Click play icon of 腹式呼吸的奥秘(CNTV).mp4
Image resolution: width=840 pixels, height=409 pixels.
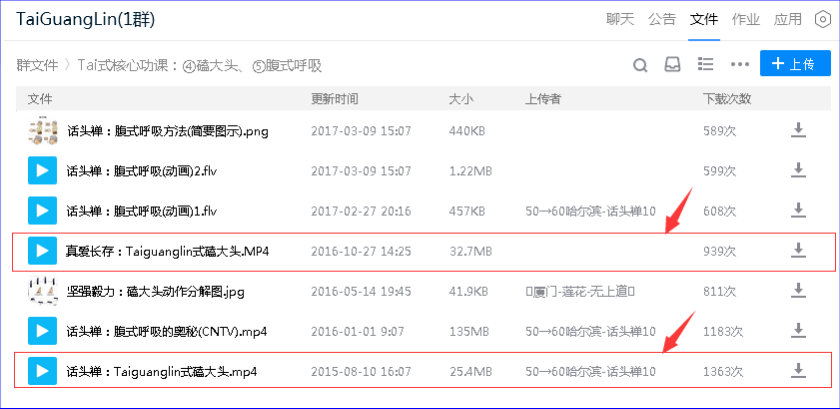tap(42, 331)
